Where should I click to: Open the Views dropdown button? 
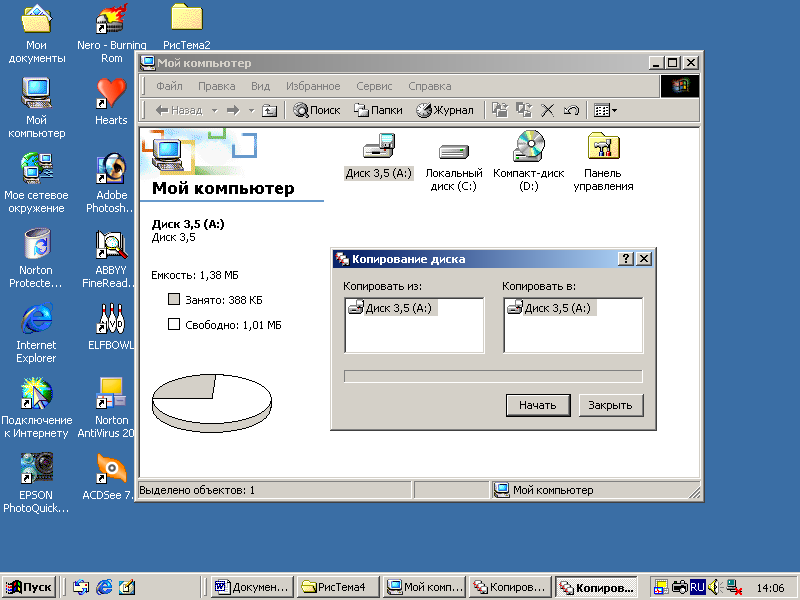pyautogui.click(x=605, y=110)
